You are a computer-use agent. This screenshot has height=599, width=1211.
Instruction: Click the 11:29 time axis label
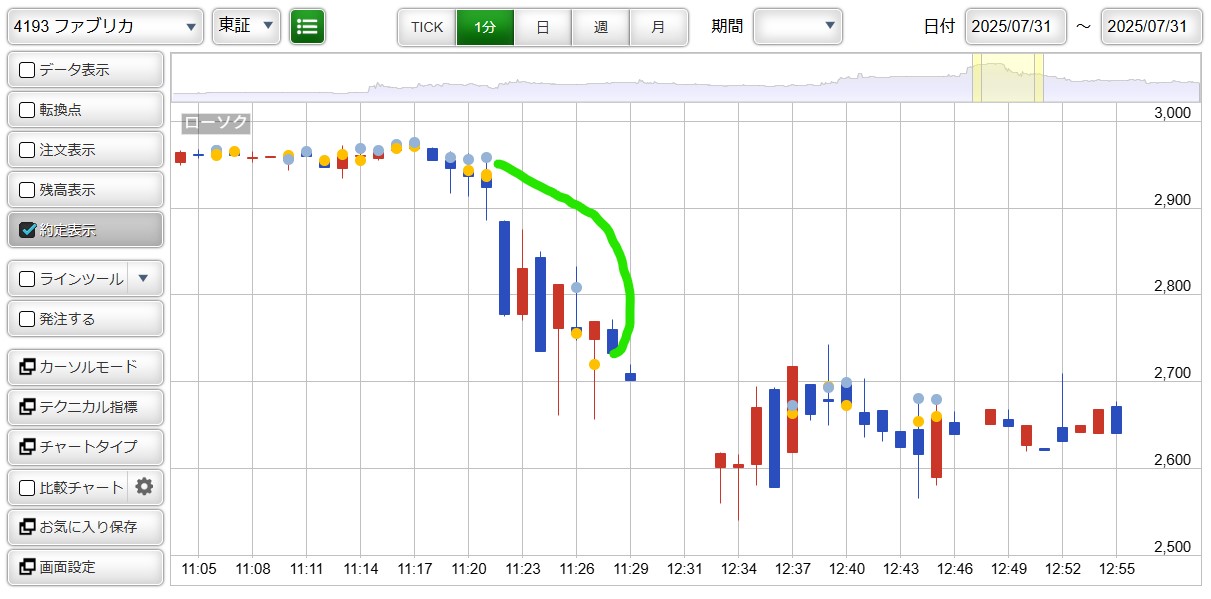[630, 568]
